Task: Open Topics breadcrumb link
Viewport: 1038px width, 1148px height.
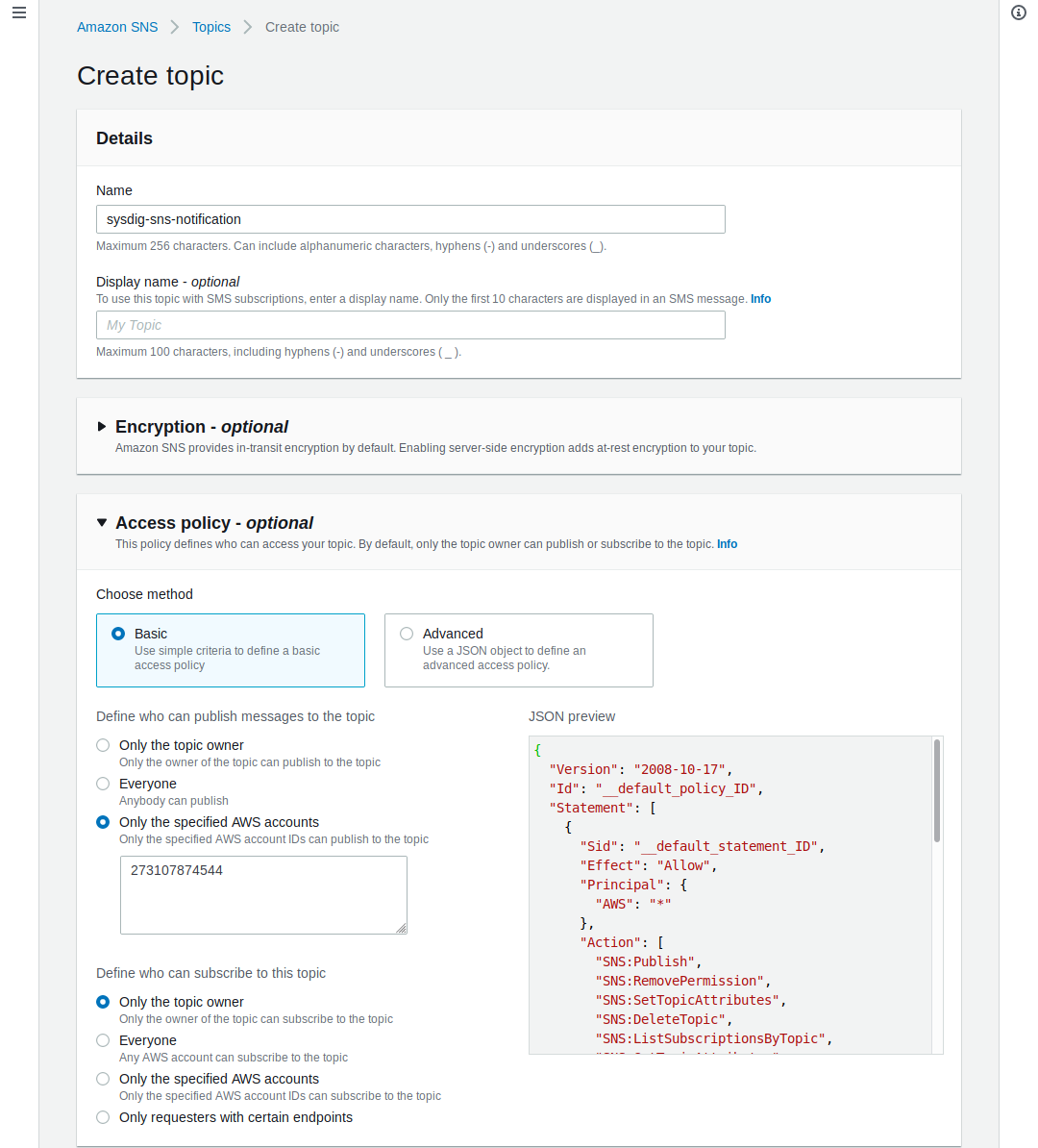Action: pyautogui.click(x=210, y=27)
